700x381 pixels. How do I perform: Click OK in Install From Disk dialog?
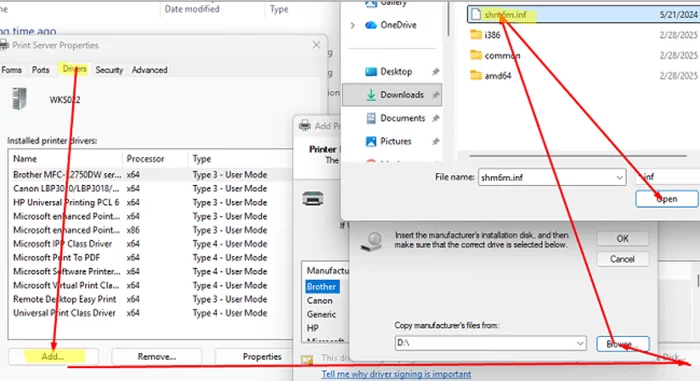click(x=622, y=239)
